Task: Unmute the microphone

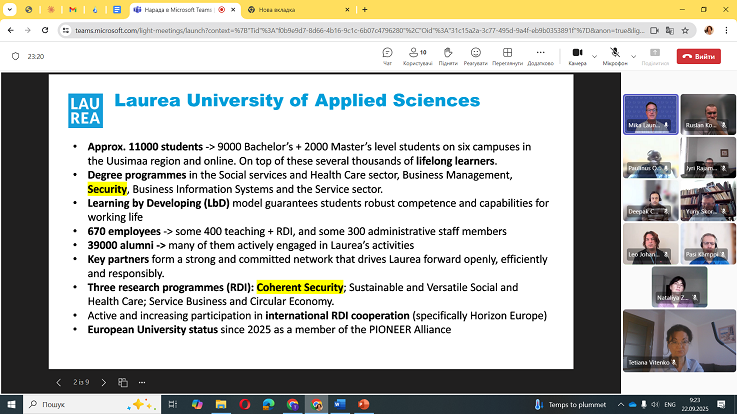Action: click(614, 54)
